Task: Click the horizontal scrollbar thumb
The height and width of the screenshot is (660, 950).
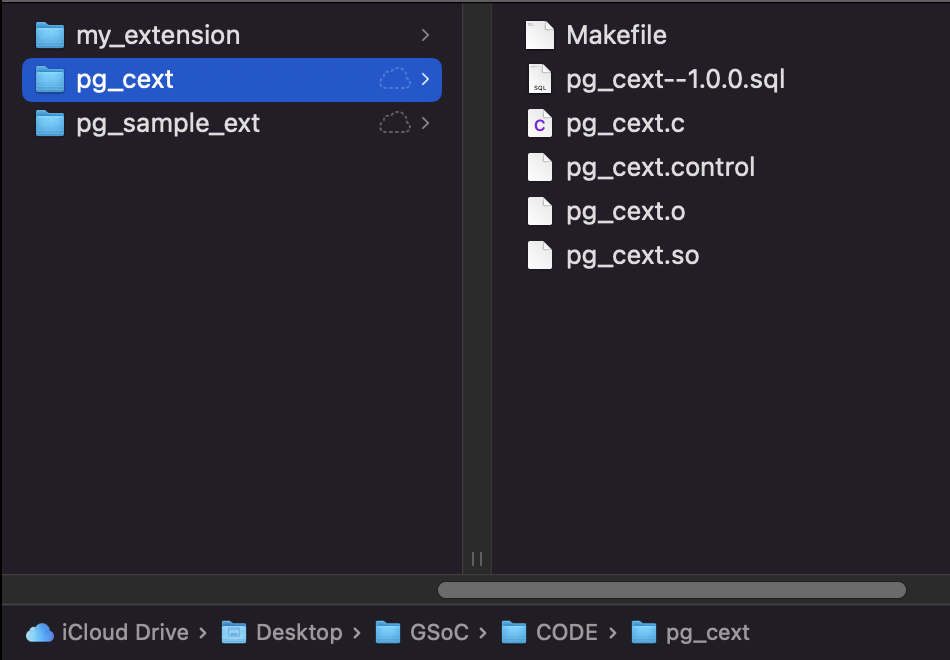Action: [x=671, y=590]
